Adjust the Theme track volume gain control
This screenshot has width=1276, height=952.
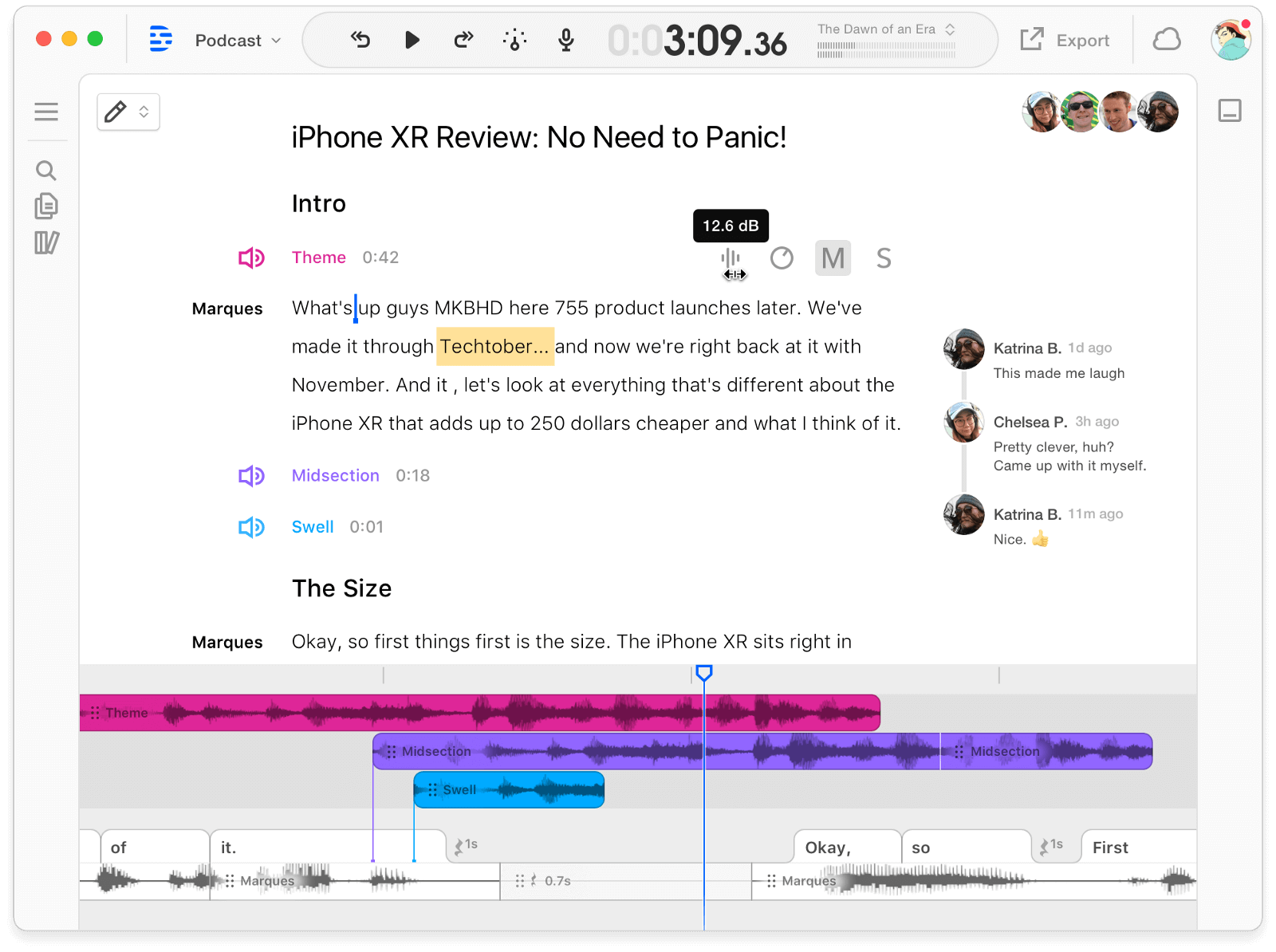tap(731, 258)
